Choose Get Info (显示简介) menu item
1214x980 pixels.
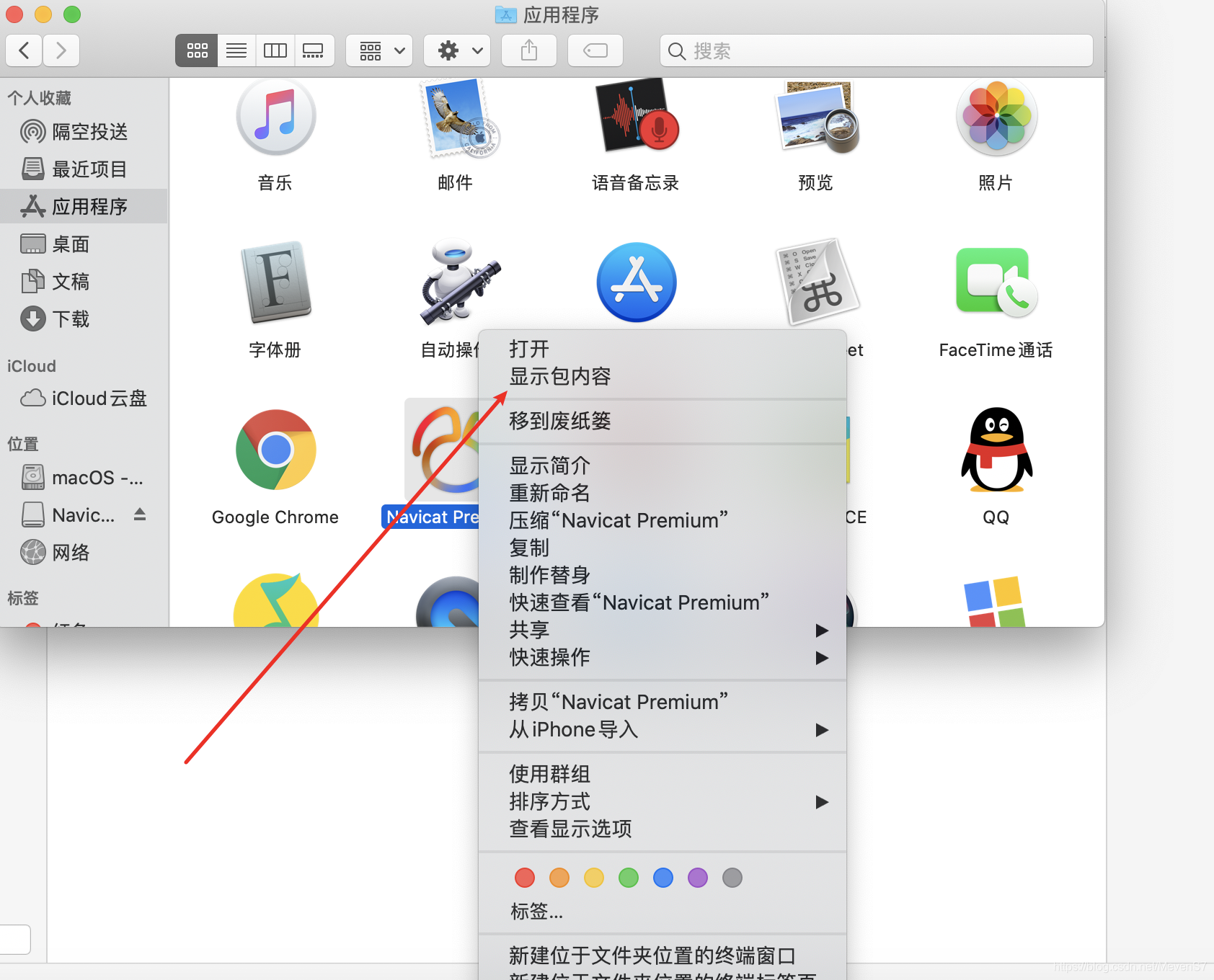pyautogui.click(x=663, y=466)
